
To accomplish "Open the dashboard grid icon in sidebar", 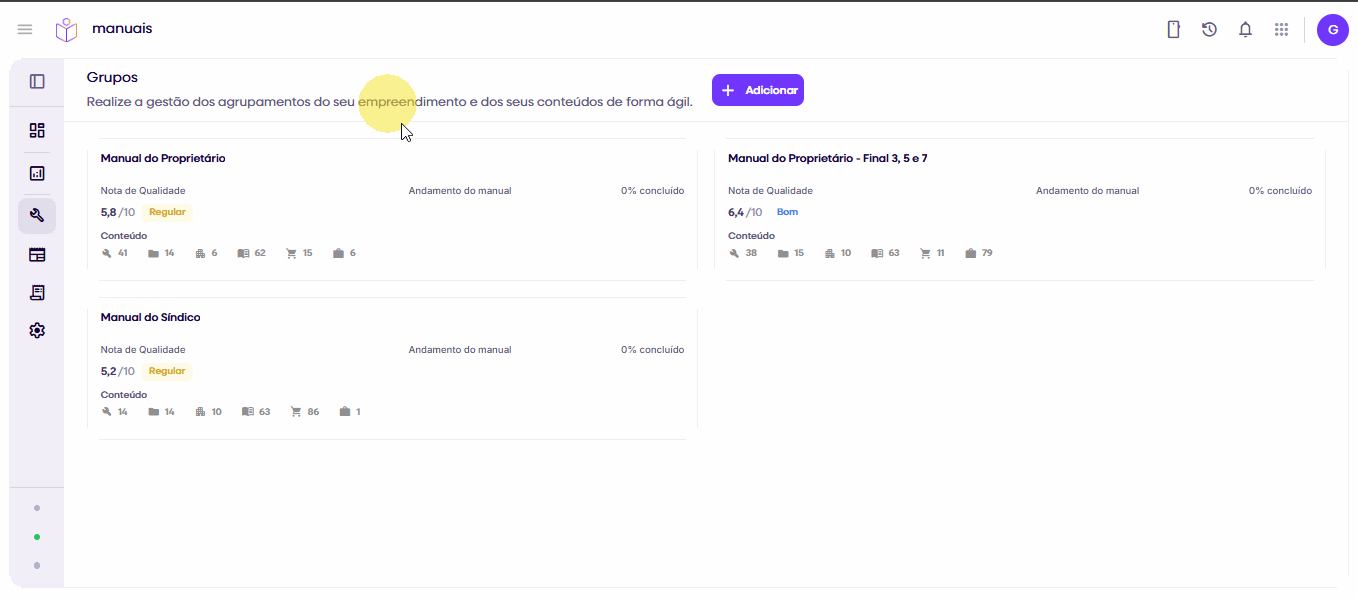I will tap(37, 130).
